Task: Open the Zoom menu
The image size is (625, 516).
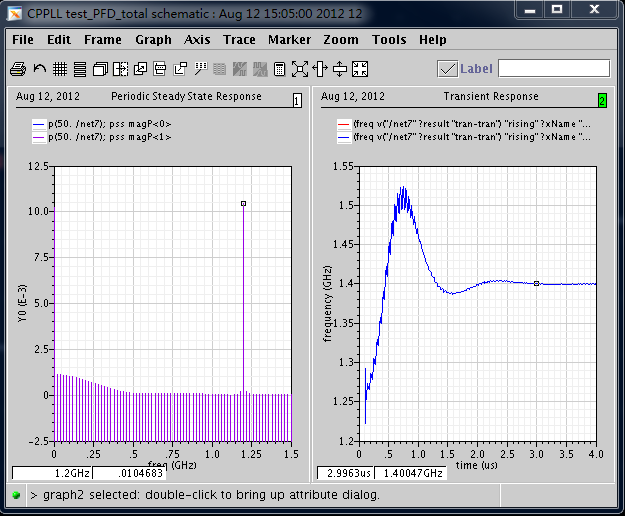Action: tap(341, 40)
